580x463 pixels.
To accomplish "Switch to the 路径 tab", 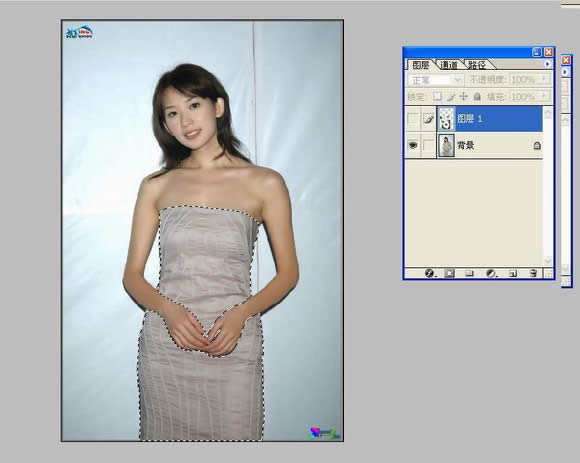I will tap(477, 65).
